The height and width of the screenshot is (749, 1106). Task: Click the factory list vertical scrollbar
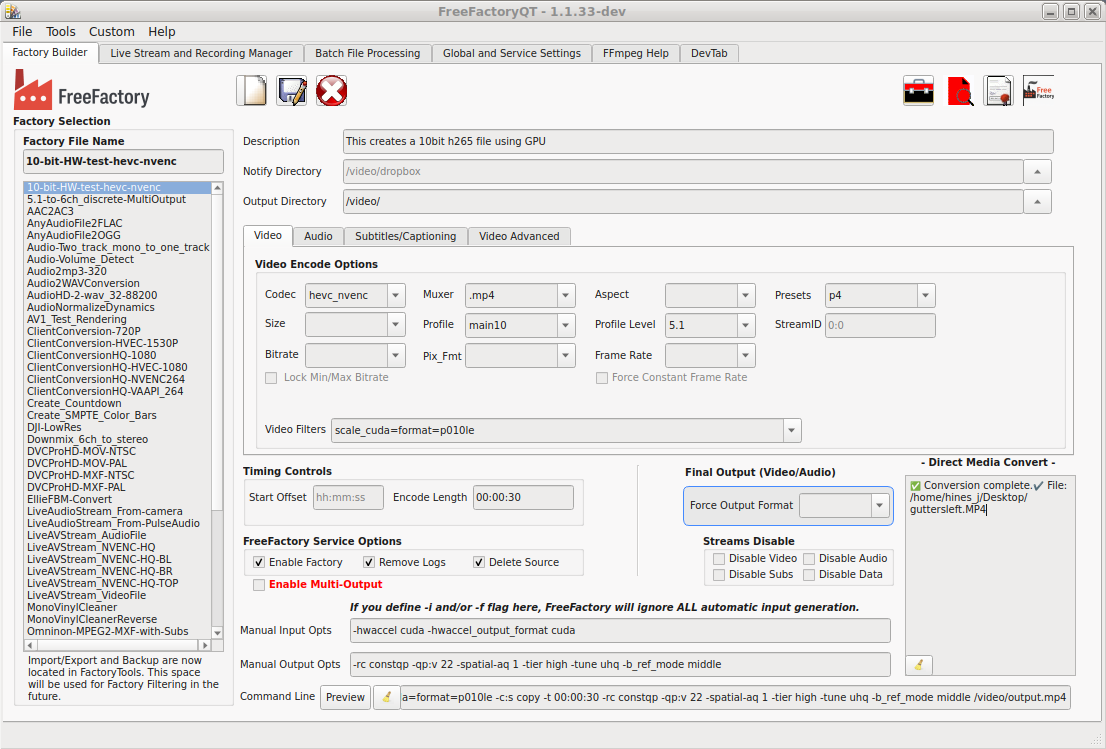click(x=217, y=353)
